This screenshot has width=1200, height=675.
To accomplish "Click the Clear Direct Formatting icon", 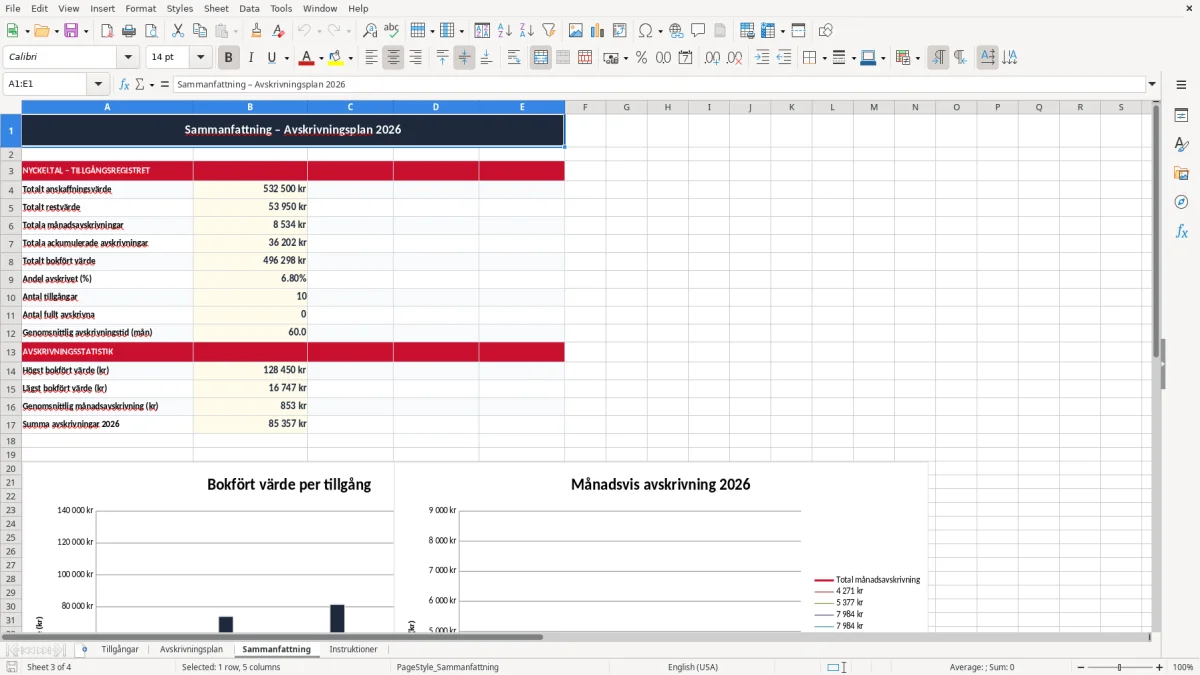I will click(280, 31).
